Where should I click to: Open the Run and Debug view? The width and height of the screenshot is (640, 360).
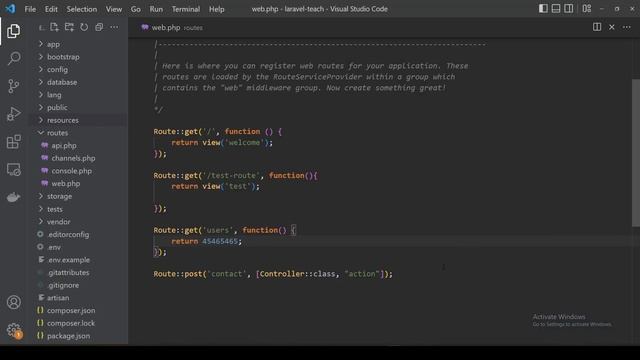pyautogui.click(x=13, y=114)
